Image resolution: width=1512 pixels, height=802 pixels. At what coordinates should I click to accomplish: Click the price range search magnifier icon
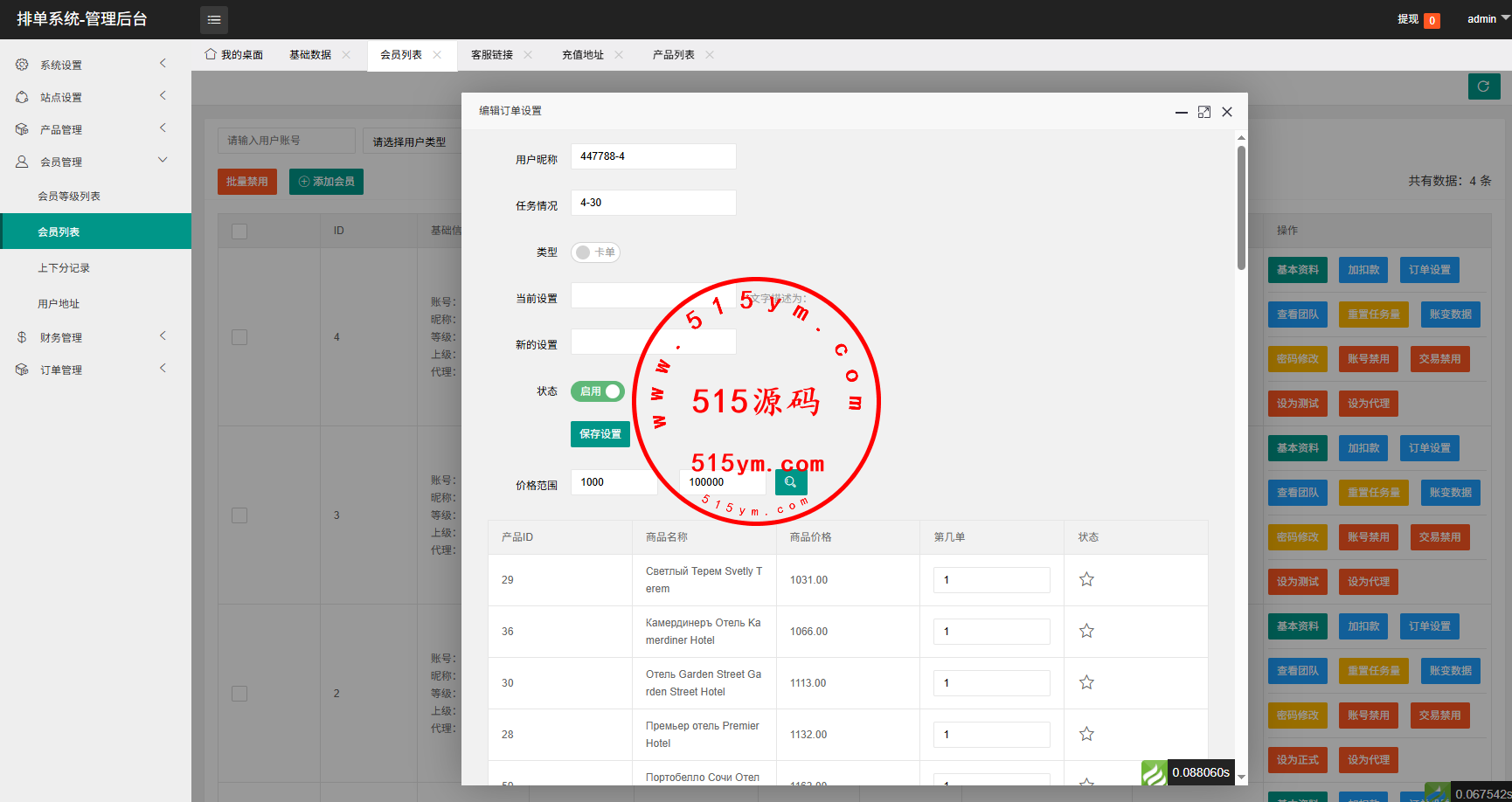(790, 482)
